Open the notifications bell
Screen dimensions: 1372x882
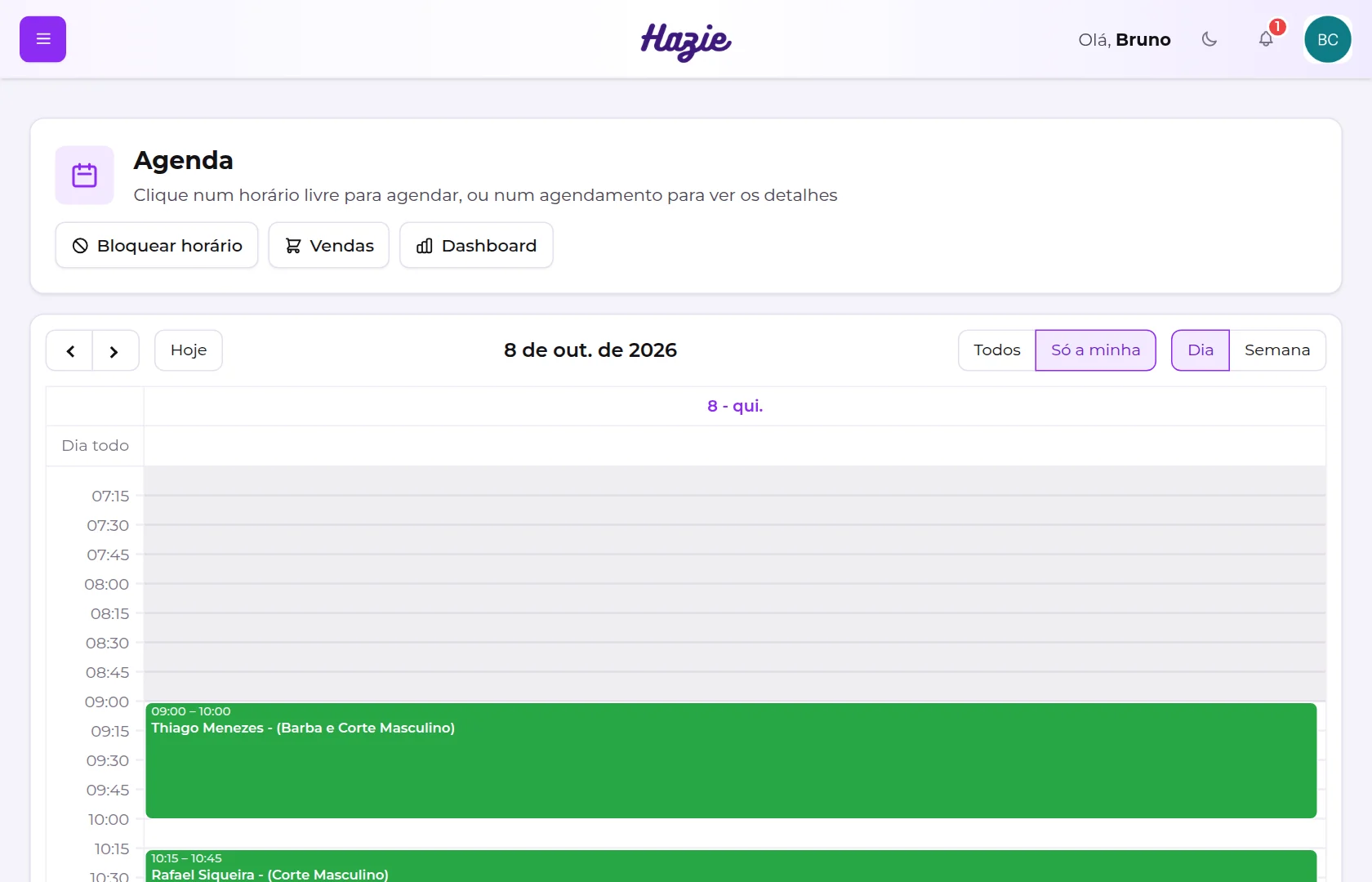point(1266,39)
